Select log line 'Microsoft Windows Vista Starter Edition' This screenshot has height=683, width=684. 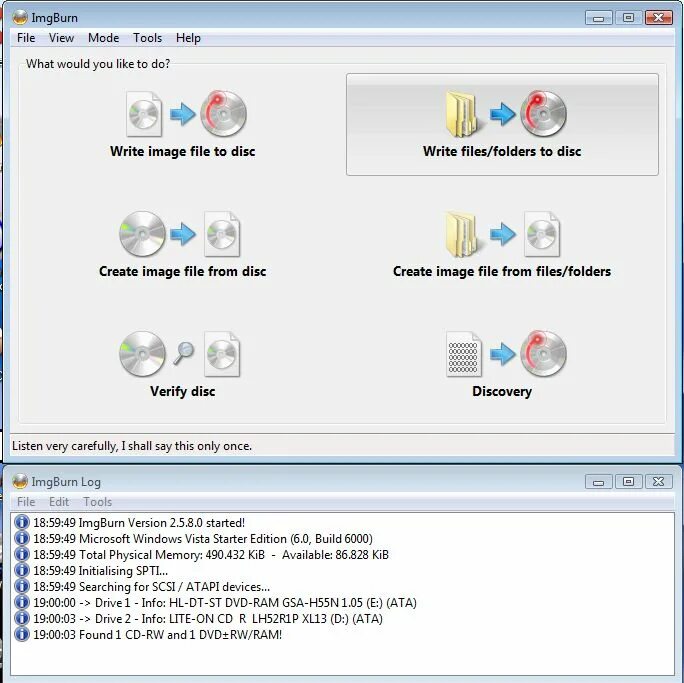(203, 539)
